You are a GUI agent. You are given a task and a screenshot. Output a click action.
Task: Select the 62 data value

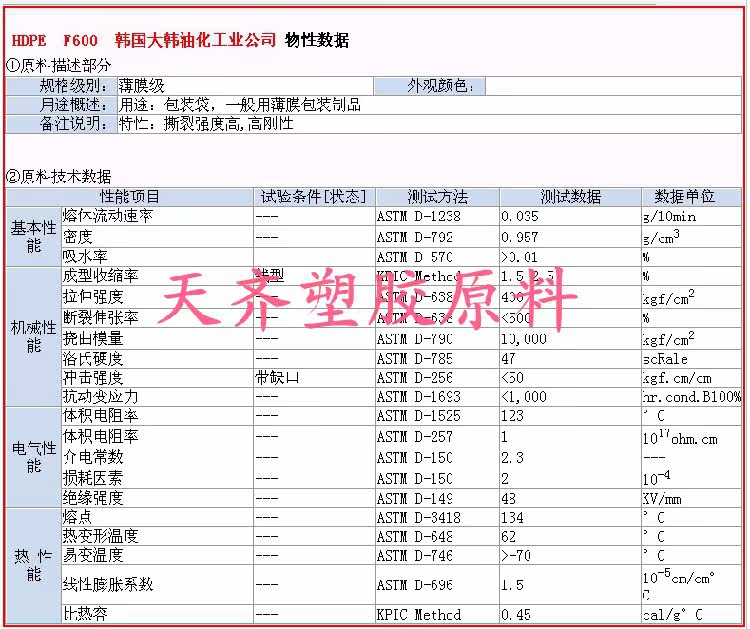508,536
